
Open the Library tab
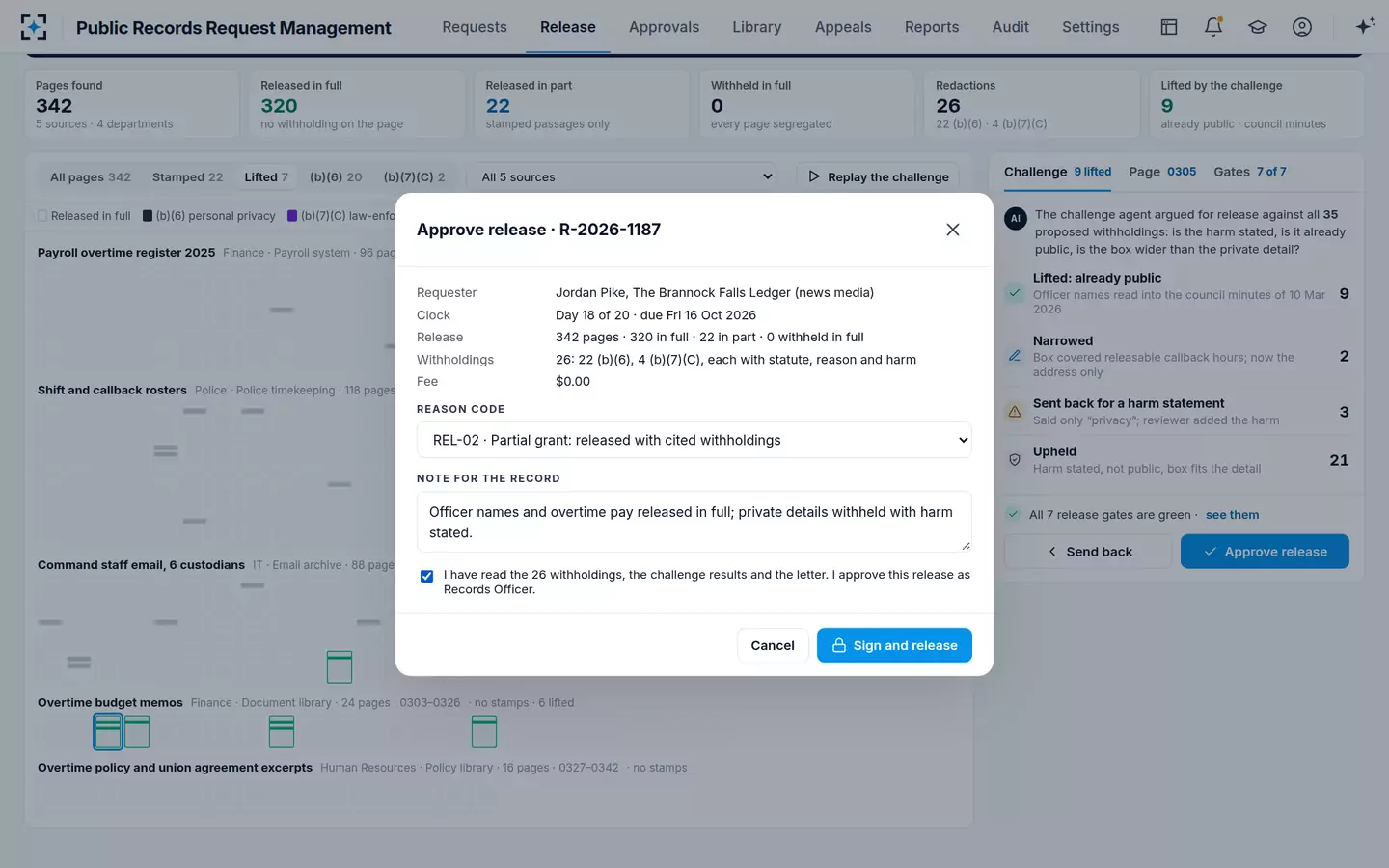click(757, 27)
